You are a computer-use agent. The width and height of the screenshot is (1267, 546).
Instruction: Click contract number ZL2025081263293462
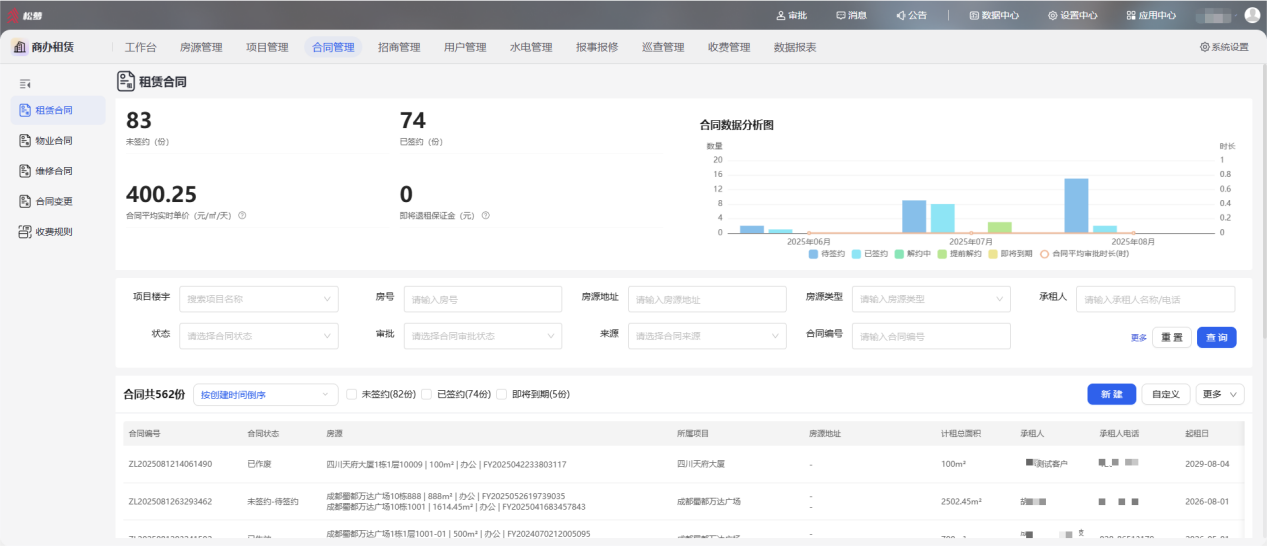point(170,501)
